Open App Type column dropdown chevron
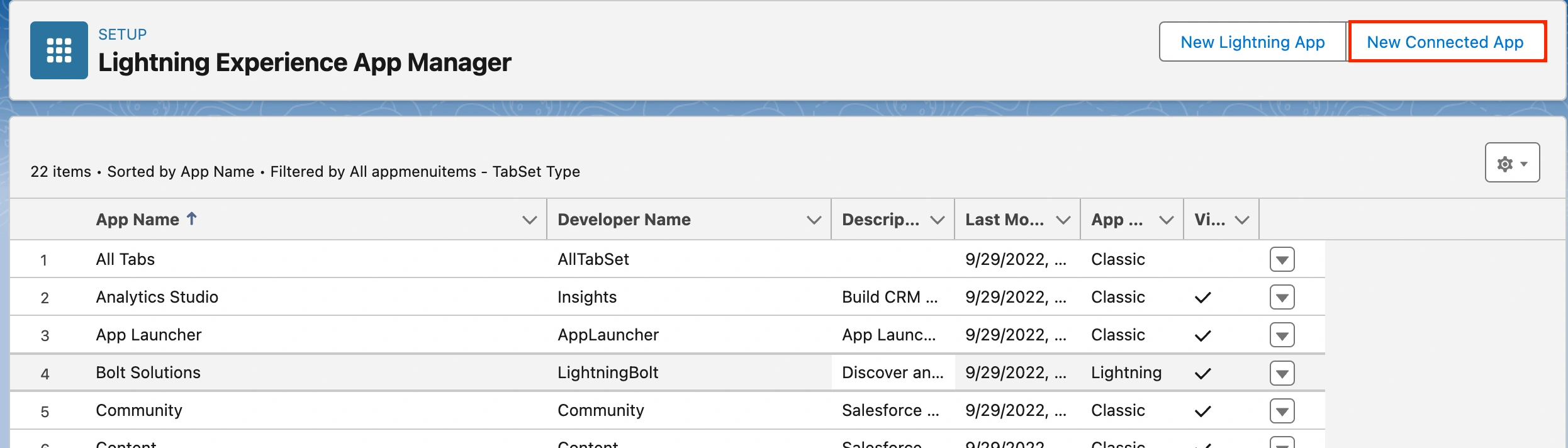Image resolution: width=1568 pixels, height=448 pixels. (1167, 220)
